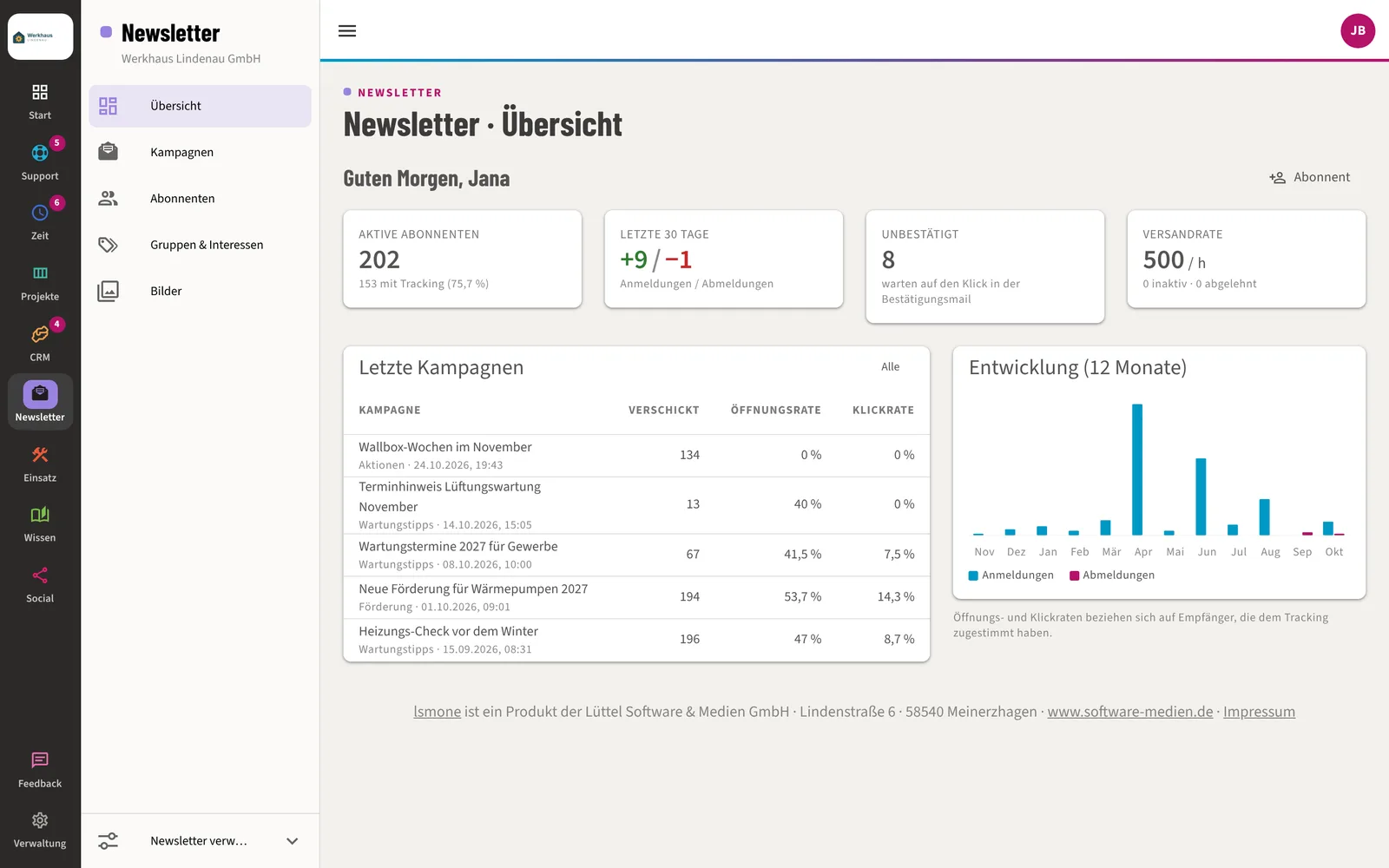Toggle Abmeldungen legend swatch in chart
The image size is (1389, 868).
click(1074, 575)
